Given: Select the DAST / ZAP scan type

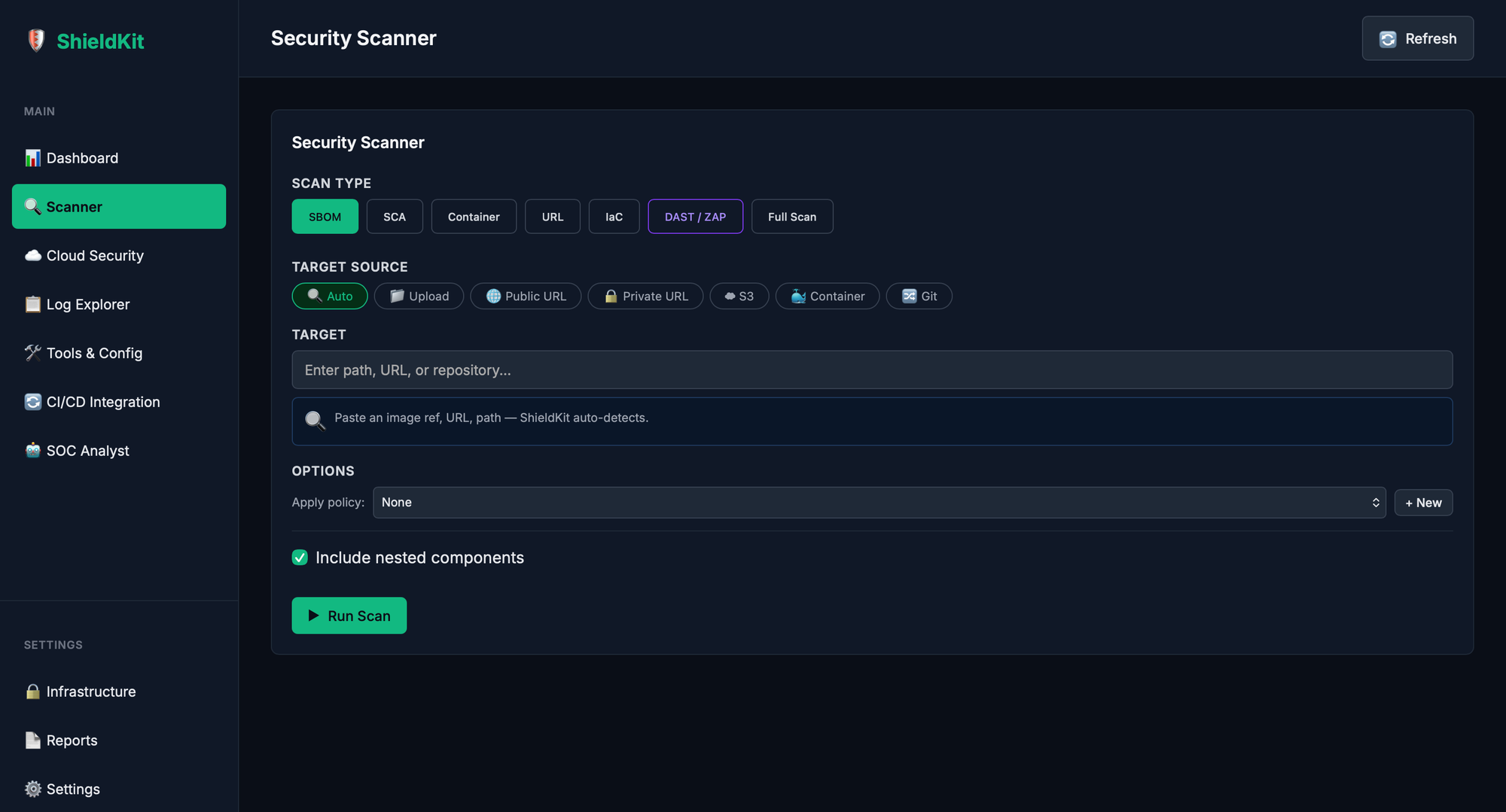Looking at the screenshot, I should click(x=695, y=217).
